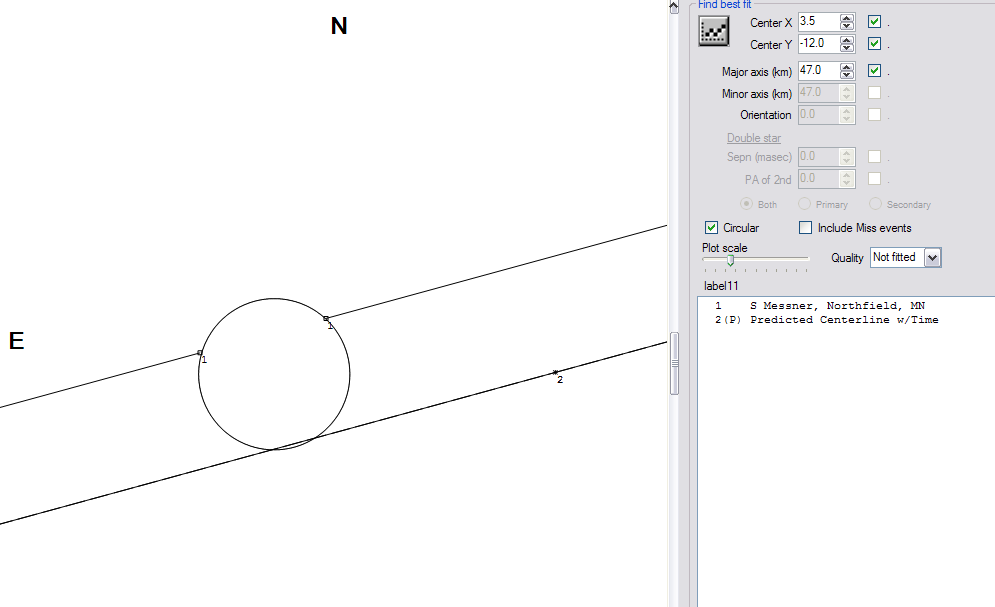The image size is (995, 607).
Task: Increase Center X value with up arrow
Action: [847, 18]
